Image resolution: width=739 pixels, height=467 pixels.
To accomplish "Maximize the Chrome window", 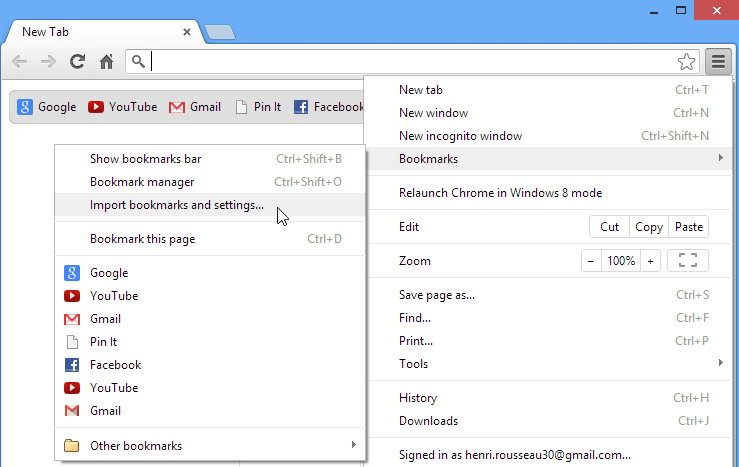I will pos(681,10).
